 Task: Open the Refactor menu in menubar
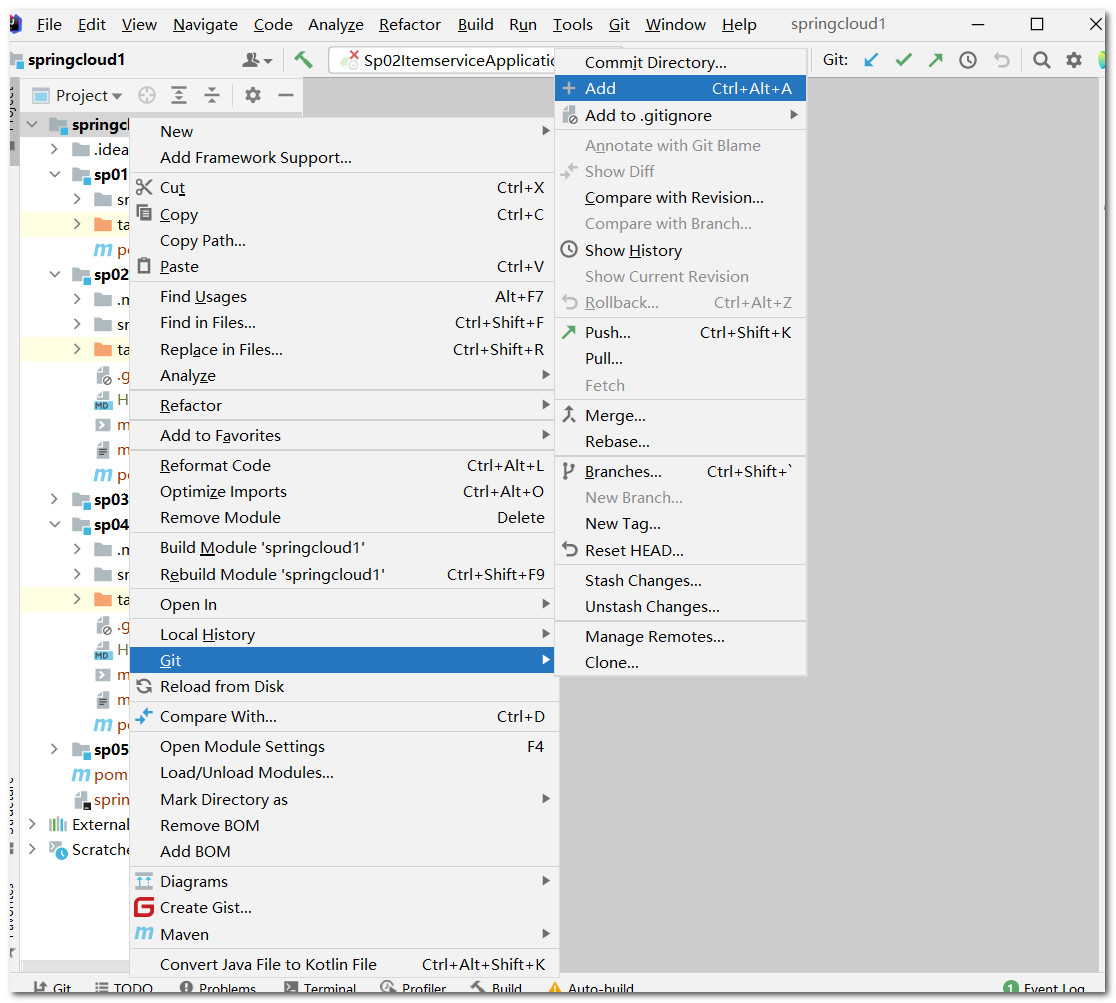pyautogui.click(x=409, y=25)
